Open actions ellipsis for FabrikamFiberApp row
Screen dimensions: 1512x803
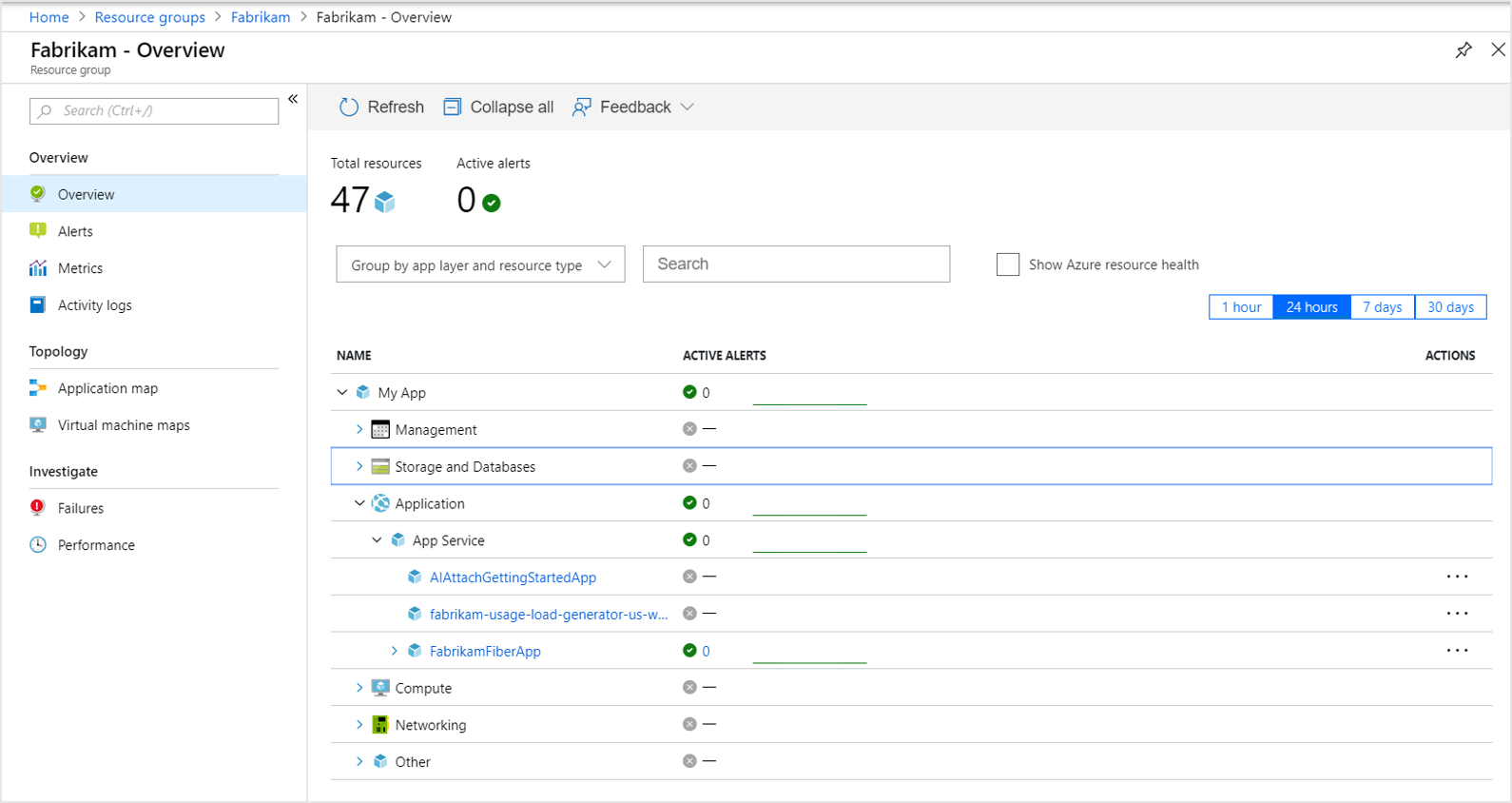[x=1457, y=651]
